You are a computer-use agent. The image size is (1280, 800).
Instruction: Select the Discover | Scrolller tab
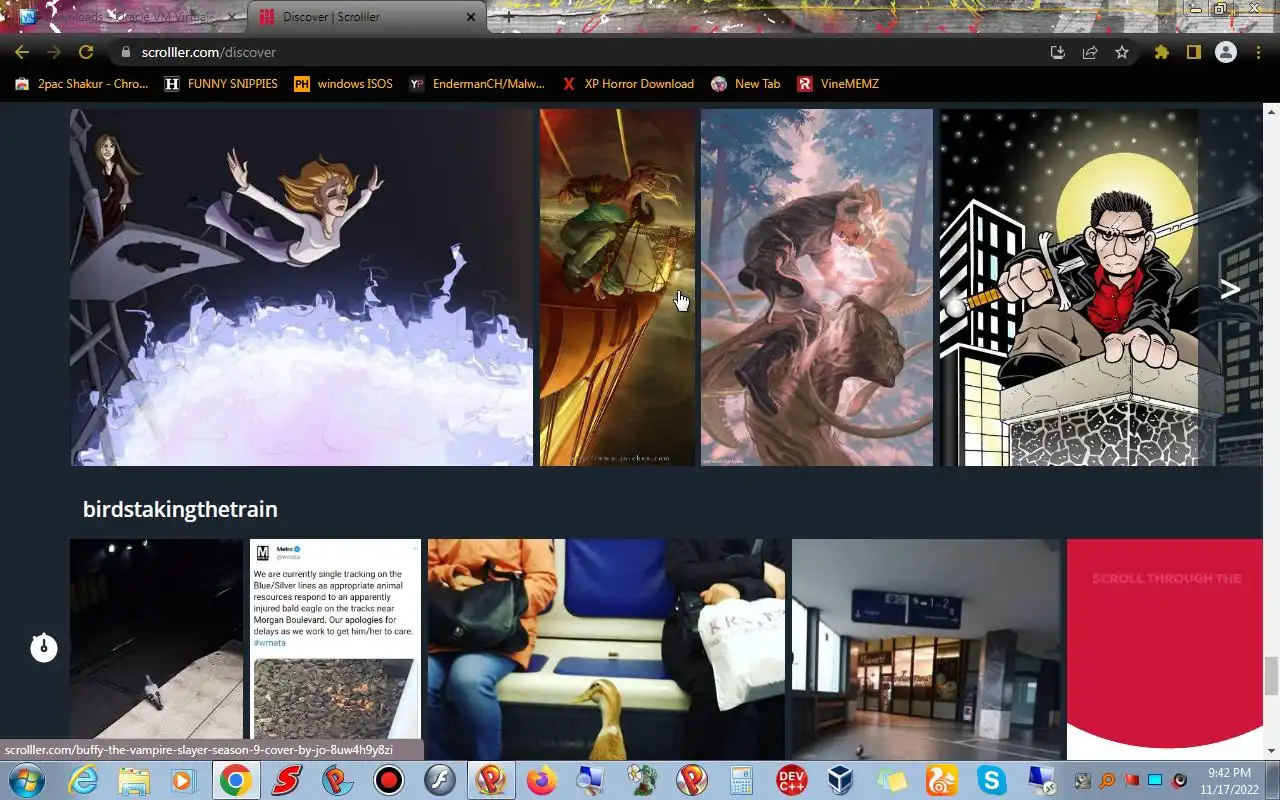(x=368, y=17)
